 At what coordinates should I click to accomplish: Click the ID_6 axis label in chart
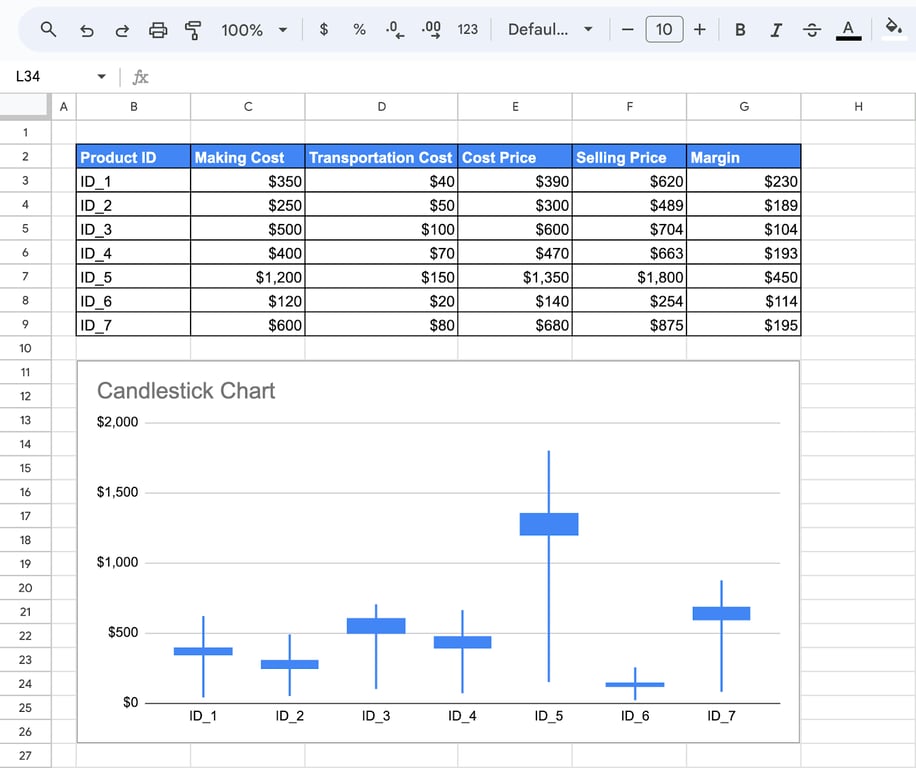pos(634,716)
